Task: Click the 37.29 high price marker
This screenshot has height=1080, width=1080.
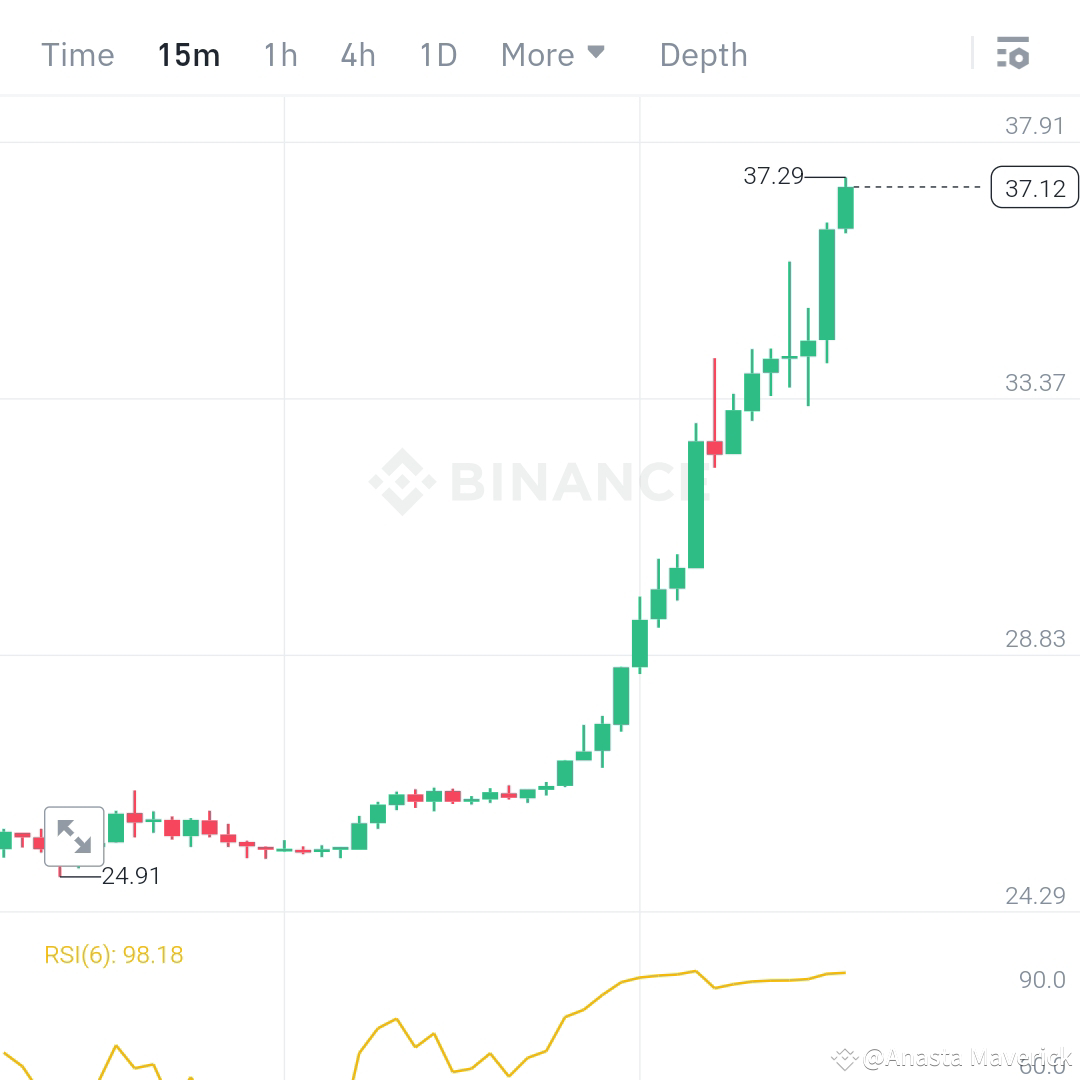Action: point(775,176)
